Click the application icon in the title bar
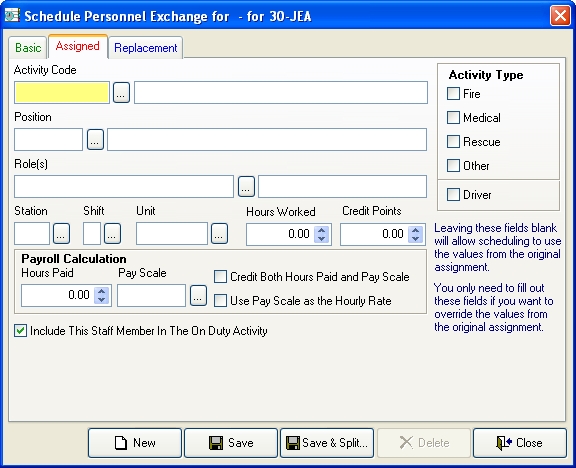Screen dimensions: 576x468 click(x=12, y=15)
